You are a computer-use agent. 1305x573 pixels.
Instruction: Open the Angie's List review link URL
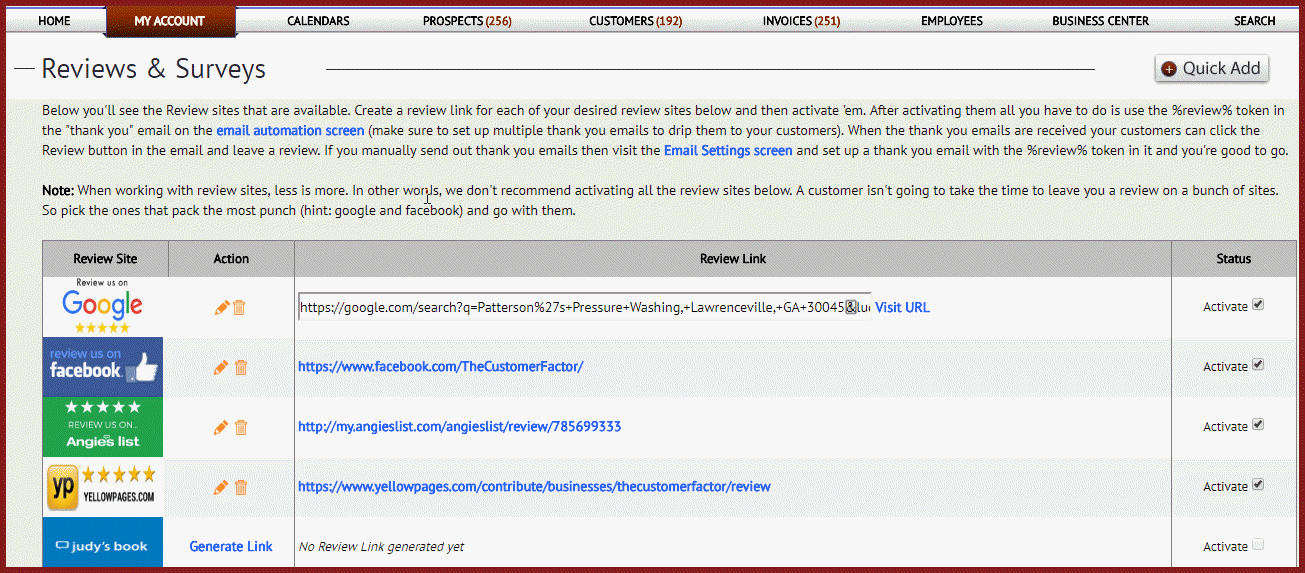(x=459, y=427)
